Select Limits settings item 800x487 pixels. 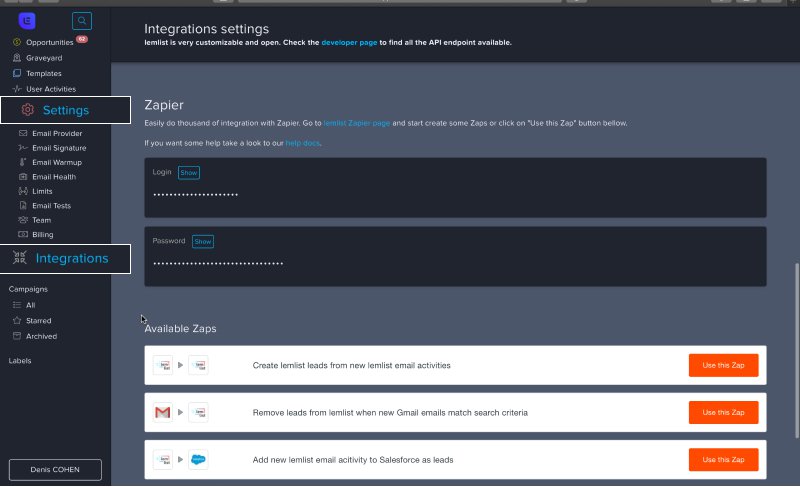42,191
